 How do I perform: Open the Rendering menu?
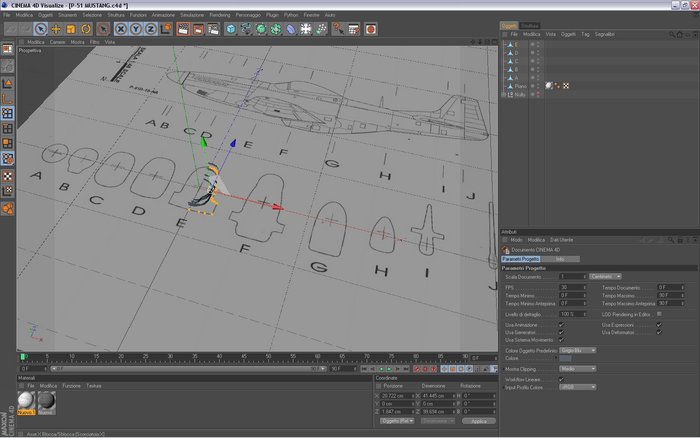click(219, 15)
